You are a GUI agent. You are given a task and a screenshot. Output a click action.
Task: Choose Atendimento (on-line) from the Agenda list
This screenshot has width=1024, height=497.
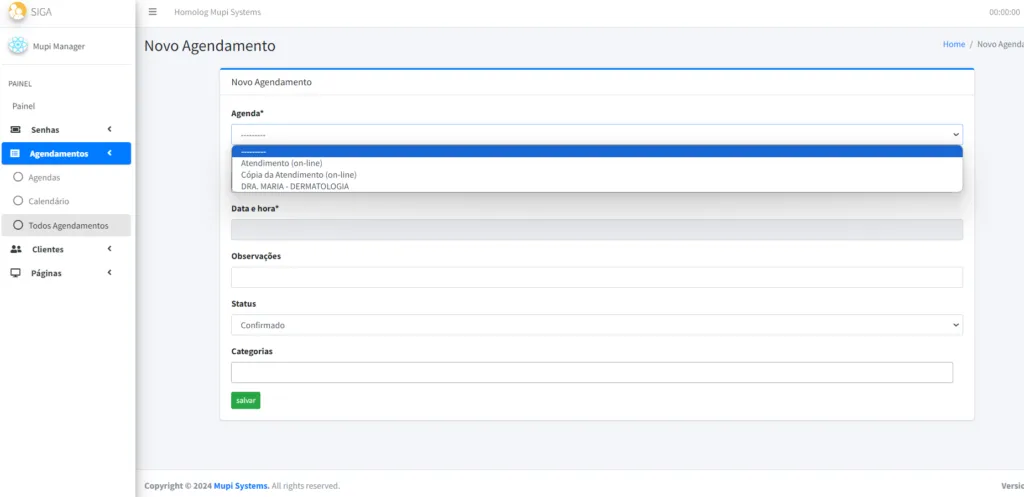(x=282, y=163)
